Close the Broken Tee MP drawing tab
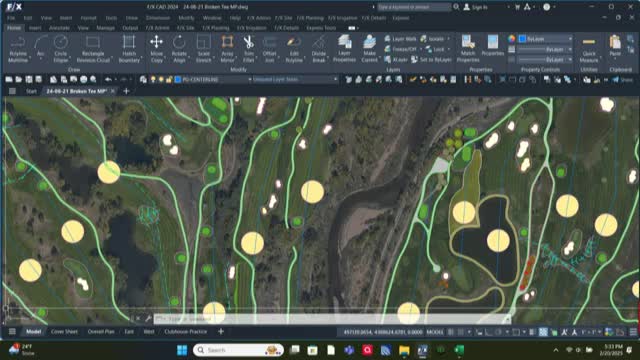 [113, 91]
